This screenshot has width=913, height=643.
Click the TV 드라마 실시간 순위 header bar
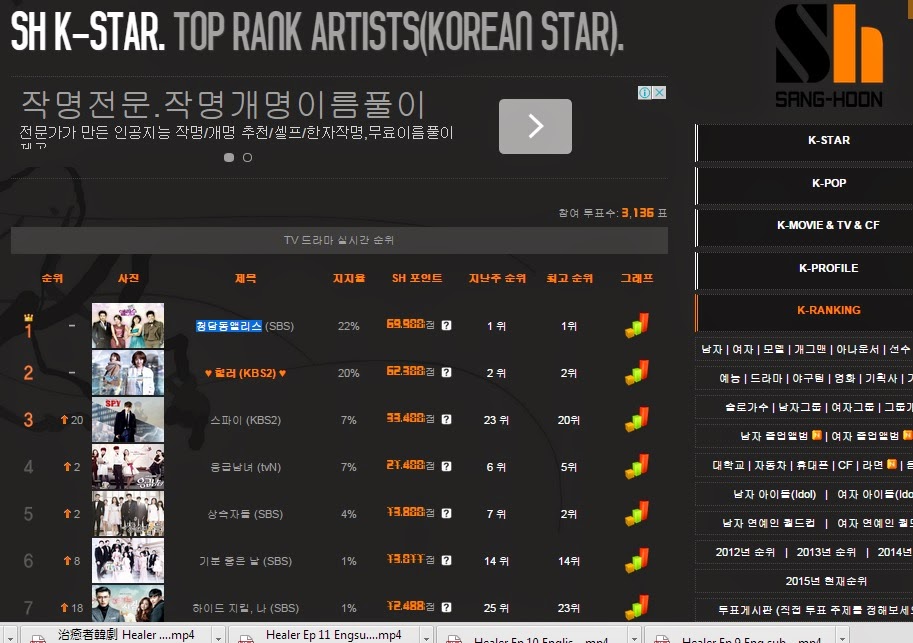click(x=339, y=240)
